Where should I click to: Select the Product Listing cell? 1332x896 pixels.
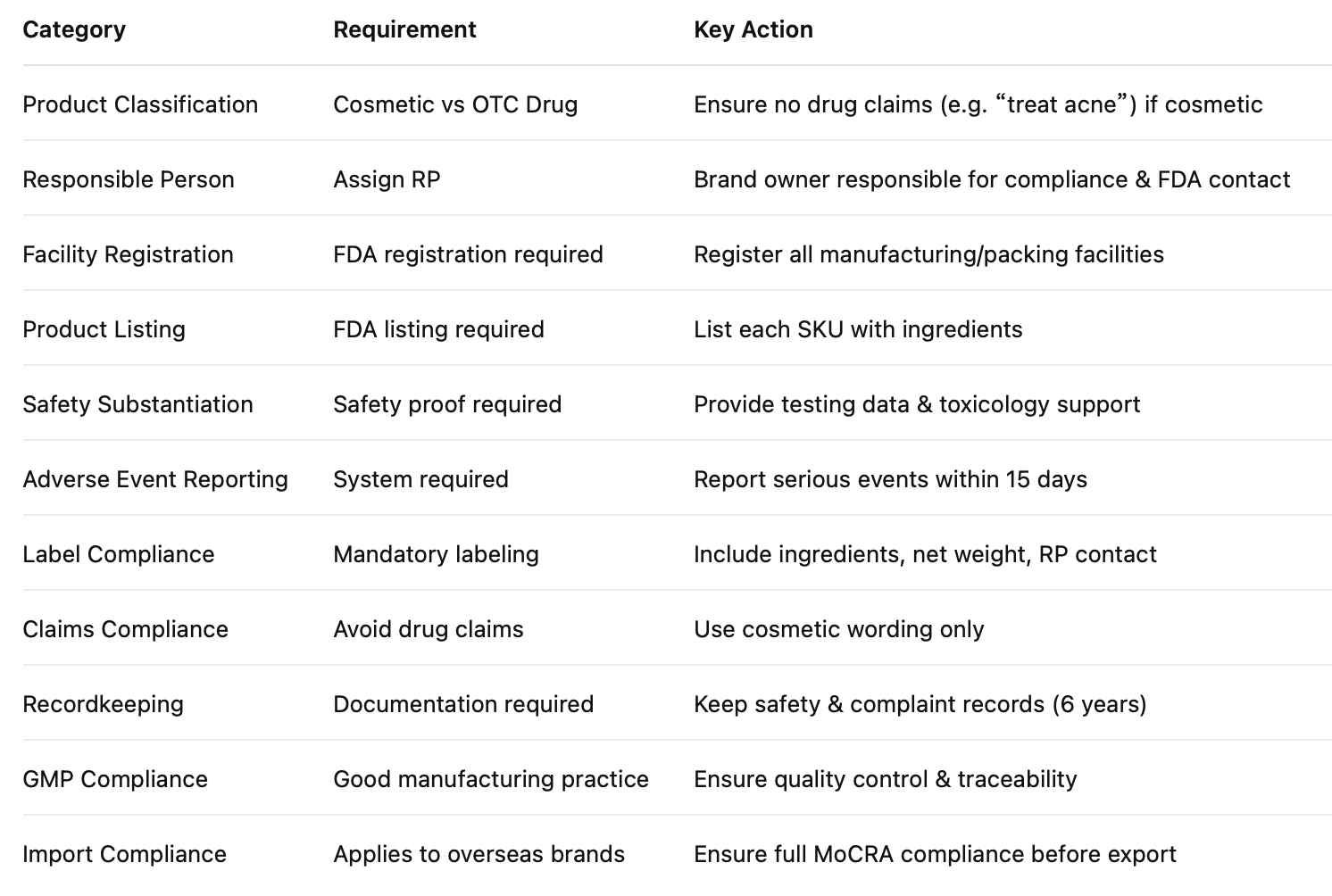coord(104,329)
